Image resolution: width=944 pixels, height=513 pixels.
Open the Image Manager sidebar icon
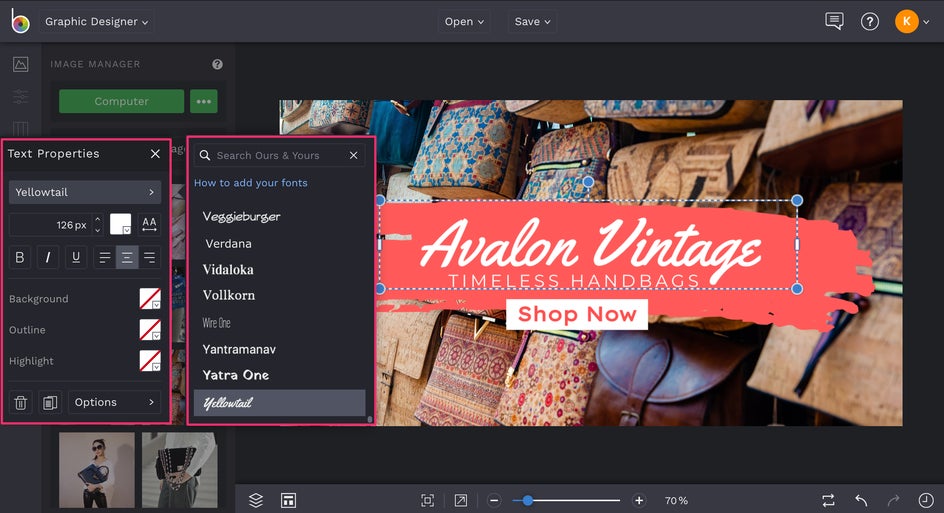click(x=20, y=64)
